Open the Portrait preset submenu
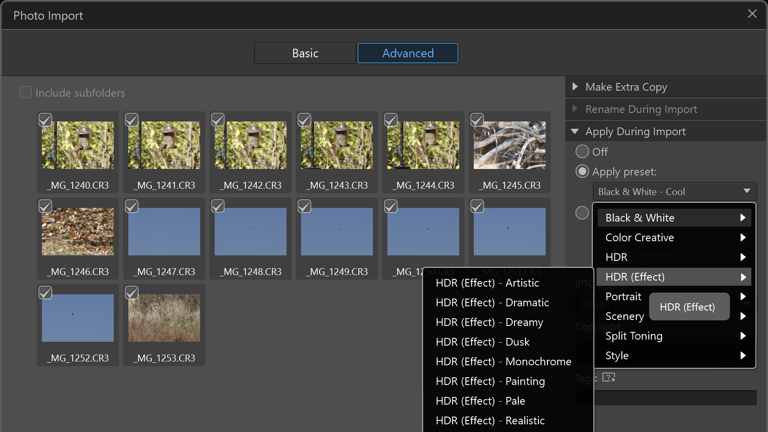The width and height of the screenshot is (768, 432). 674,296
